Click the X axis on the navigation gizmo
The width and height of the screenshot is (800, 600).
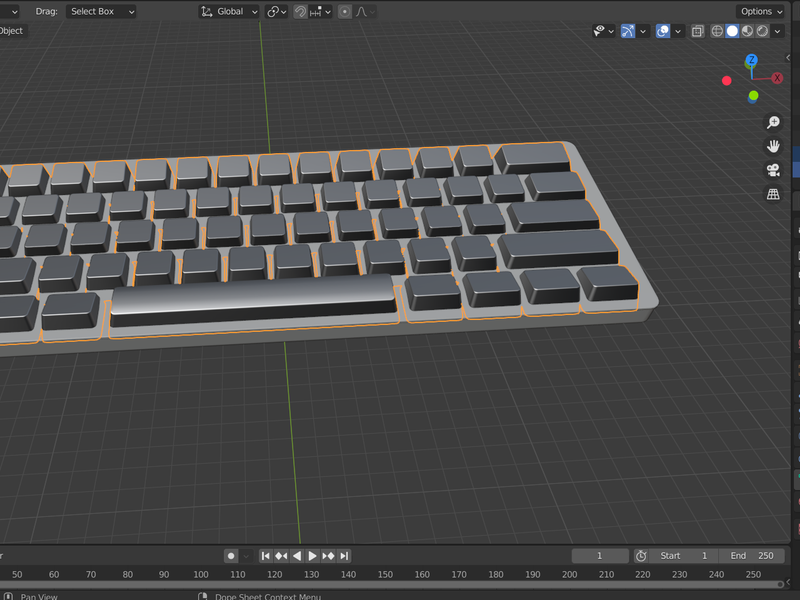coord(777,78)
